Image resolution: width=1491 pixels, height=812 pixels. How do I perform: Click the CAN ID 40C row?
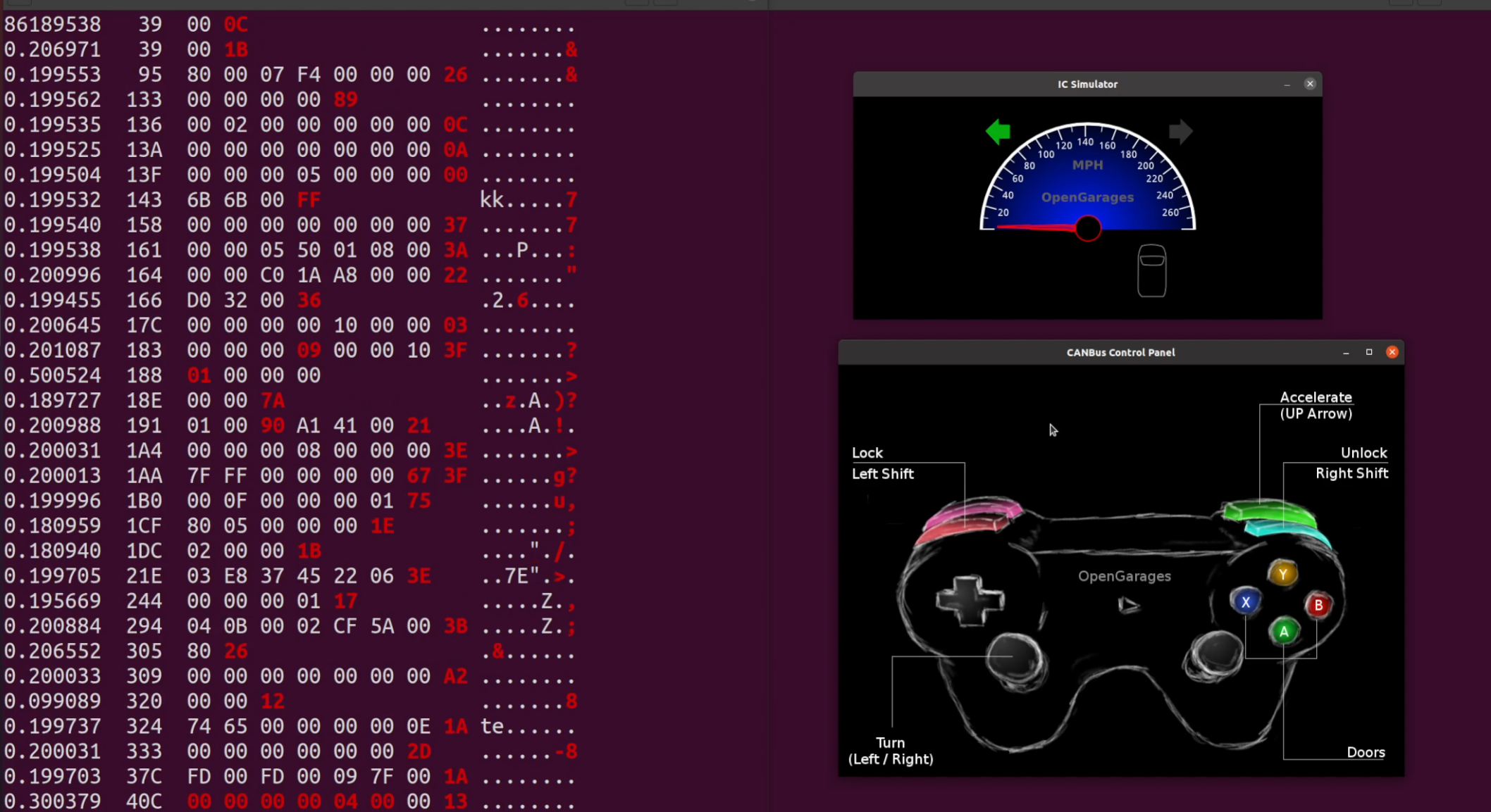click(290, 801)
